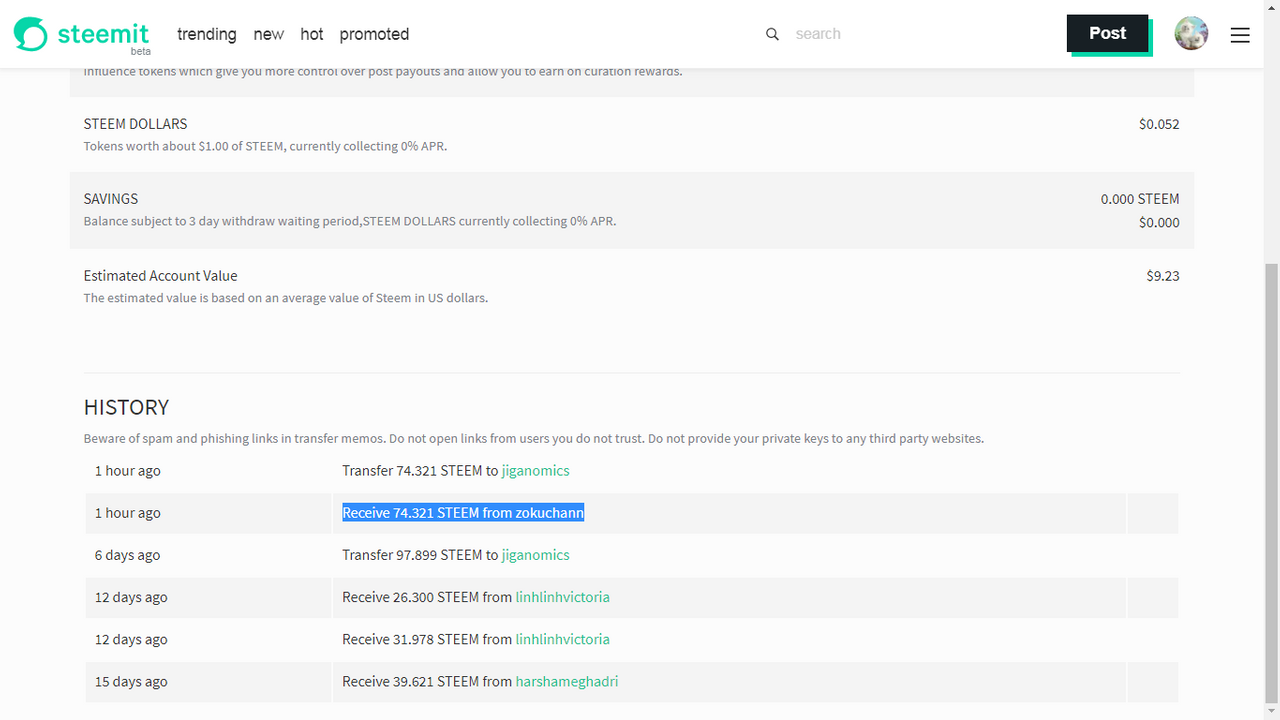The image size is (1280, 720).
Task: Click the Steemit logo icon
Action: (x=30, y=34)
